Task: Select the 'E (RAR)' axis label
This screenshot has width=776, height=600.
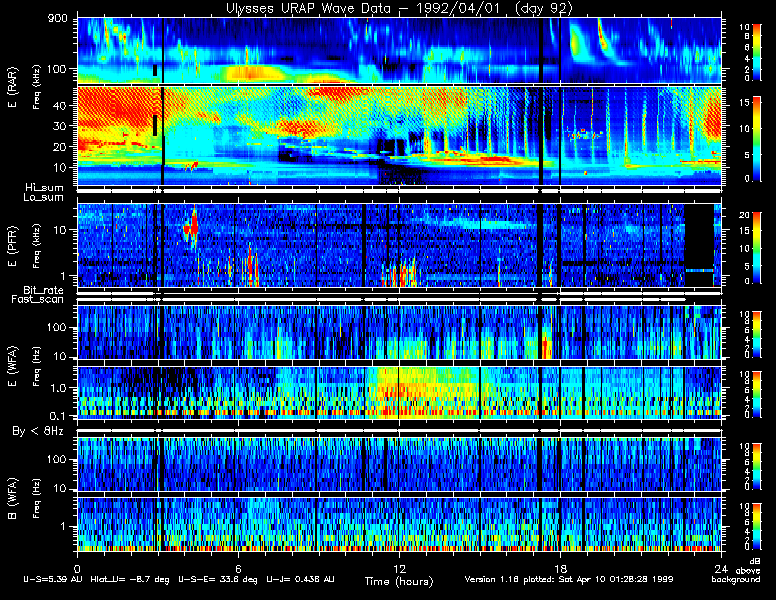Action: coord(12,88)
